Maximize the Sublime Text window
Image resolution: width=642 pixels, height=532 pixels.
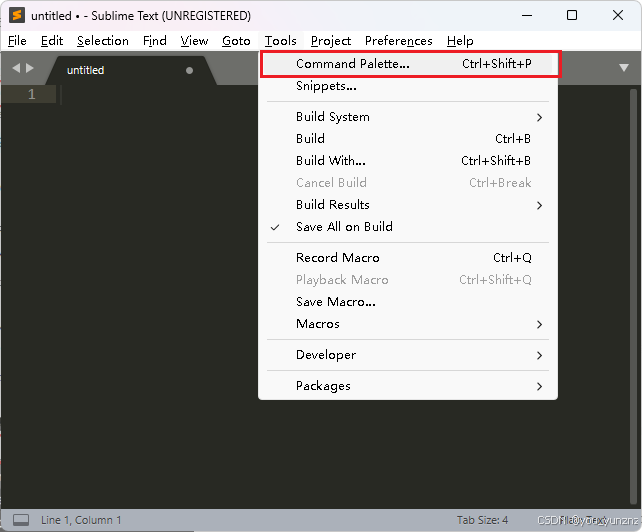pyautogui.click(x=572, y=16)
